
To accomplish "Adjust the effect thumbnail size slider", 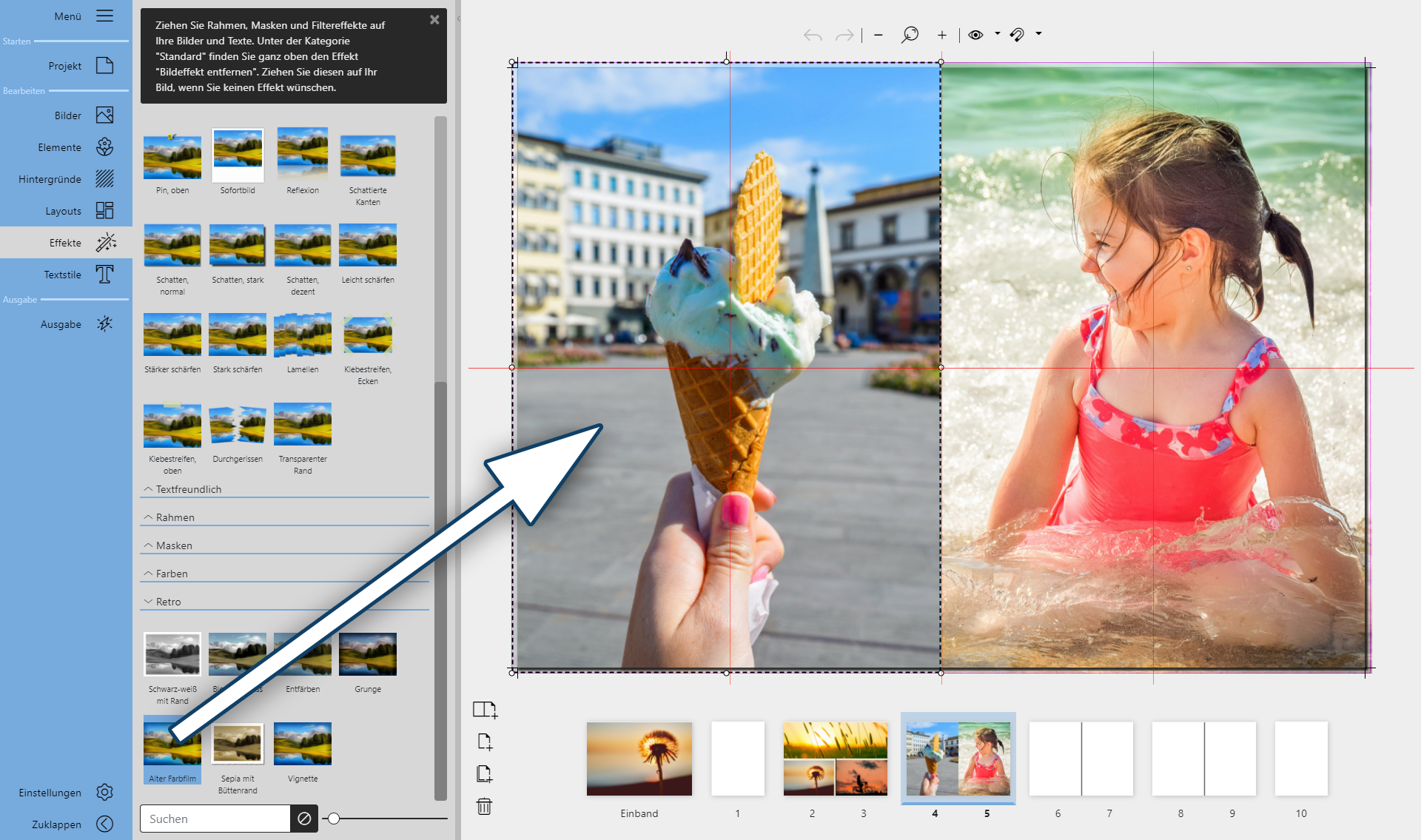I will pyautogui.click(x=334, y=819).
